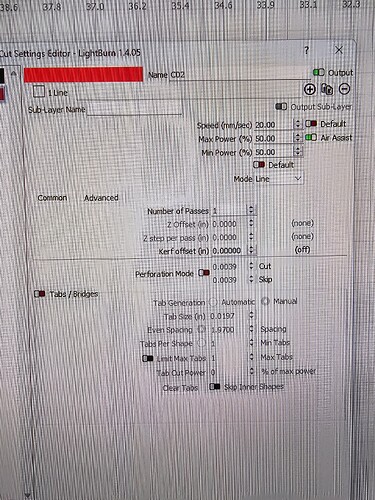The image size is (375, 500).
Task: Select the Tabs Per Shape radio option
Action: (202, 343)
